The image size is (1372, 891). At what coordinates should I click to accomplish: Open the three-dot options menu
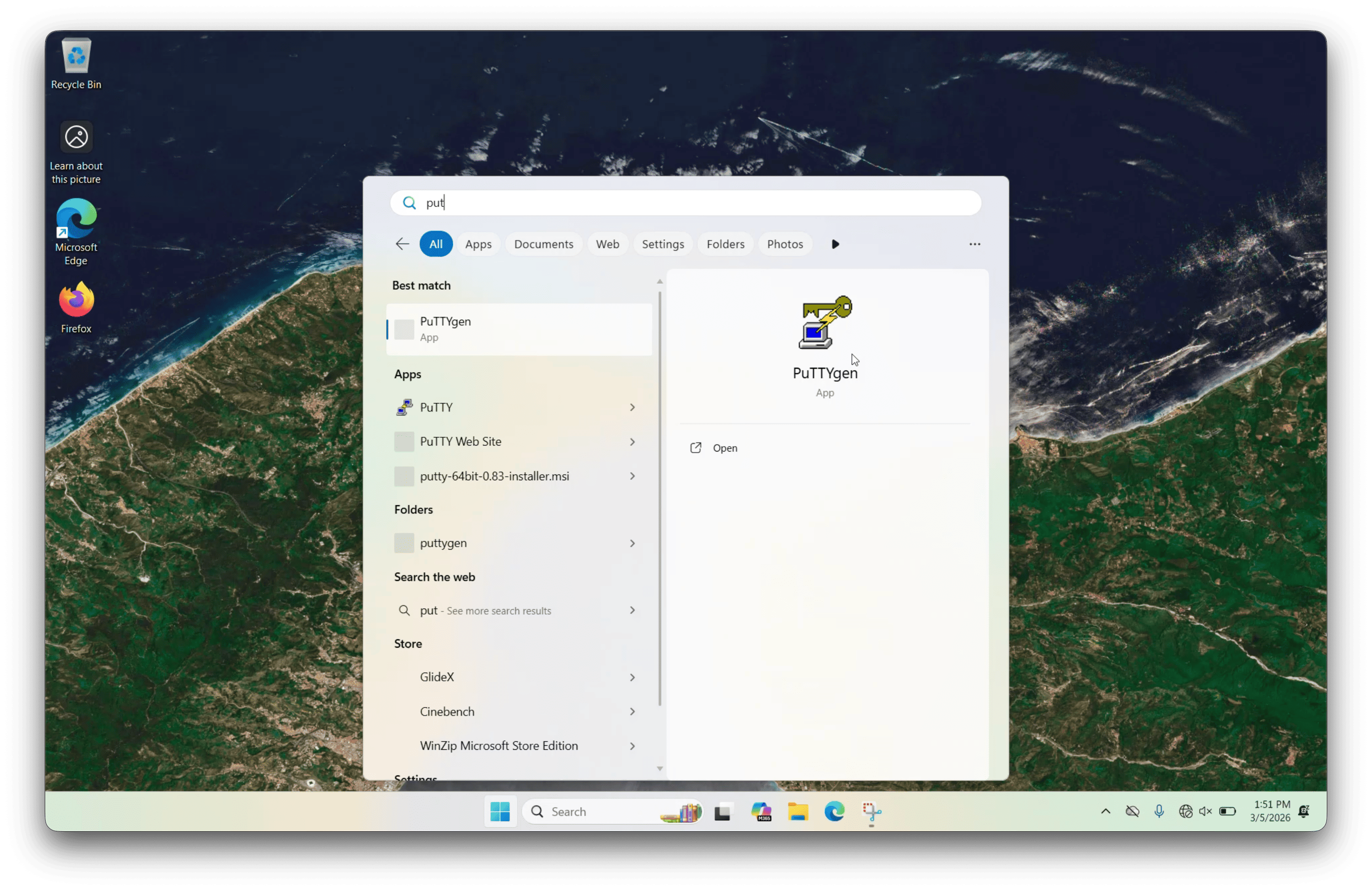coord(975,245)
